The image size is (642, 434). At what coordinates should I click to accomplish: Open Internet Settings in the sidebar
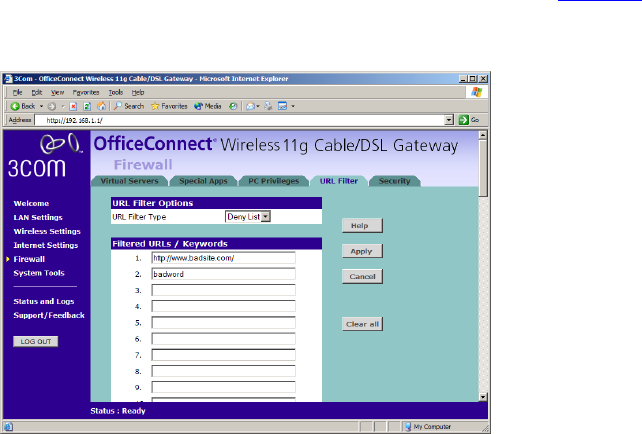tap(45, 245)
